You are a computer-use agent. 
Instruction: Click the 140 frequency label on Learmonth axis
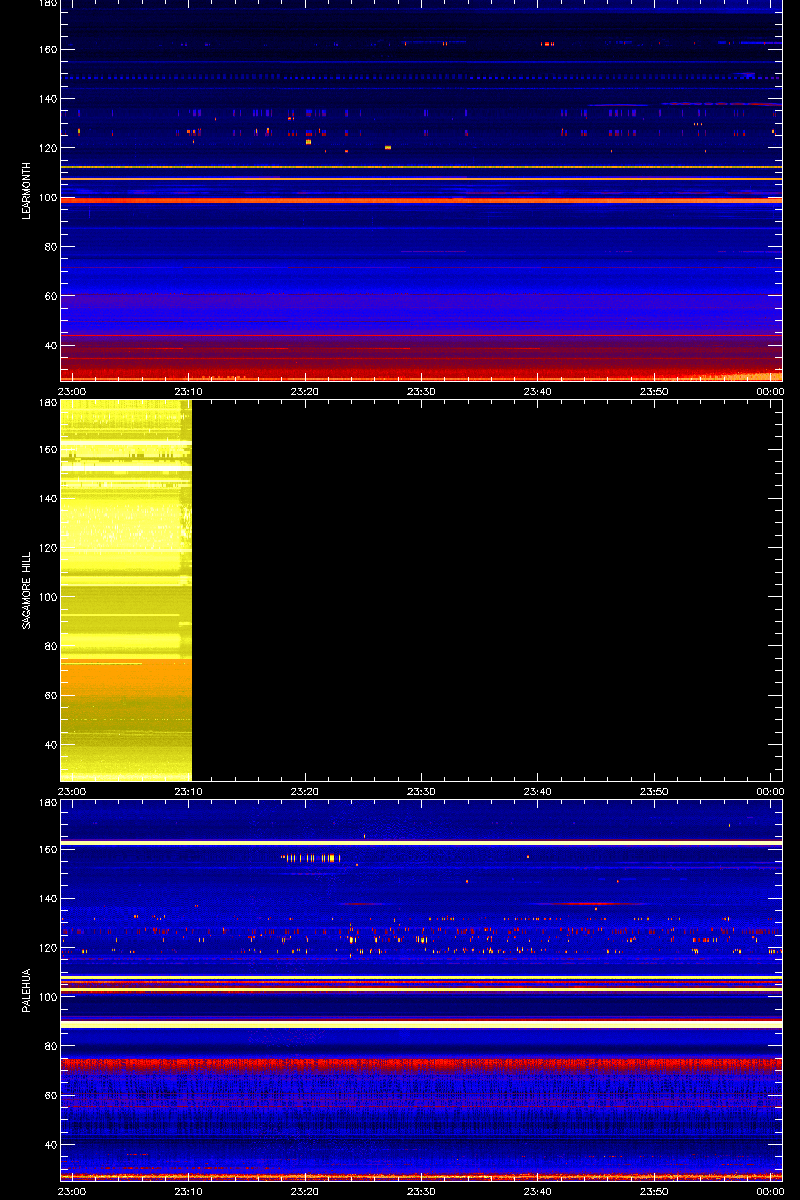tap(47, 99)
